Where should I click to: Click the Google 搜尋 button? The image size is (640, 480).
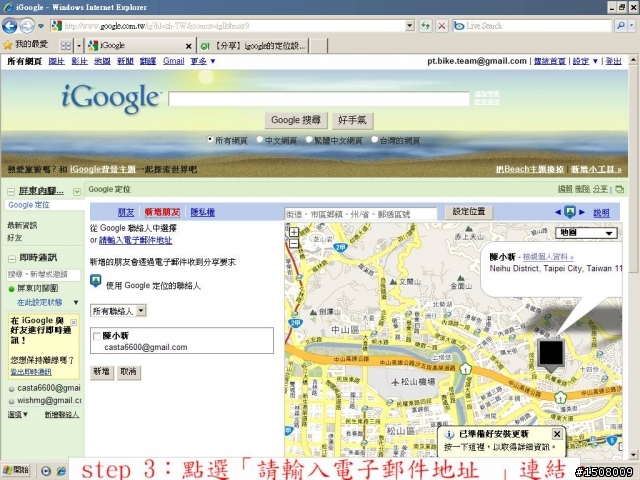pos(296,120)
